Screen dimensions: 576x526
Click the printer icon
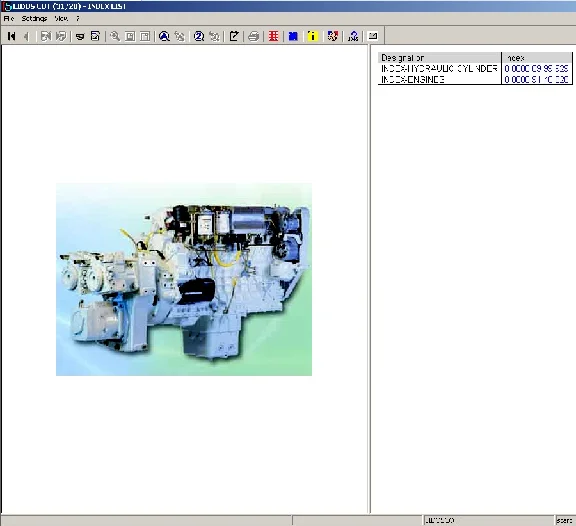point(253,36)
